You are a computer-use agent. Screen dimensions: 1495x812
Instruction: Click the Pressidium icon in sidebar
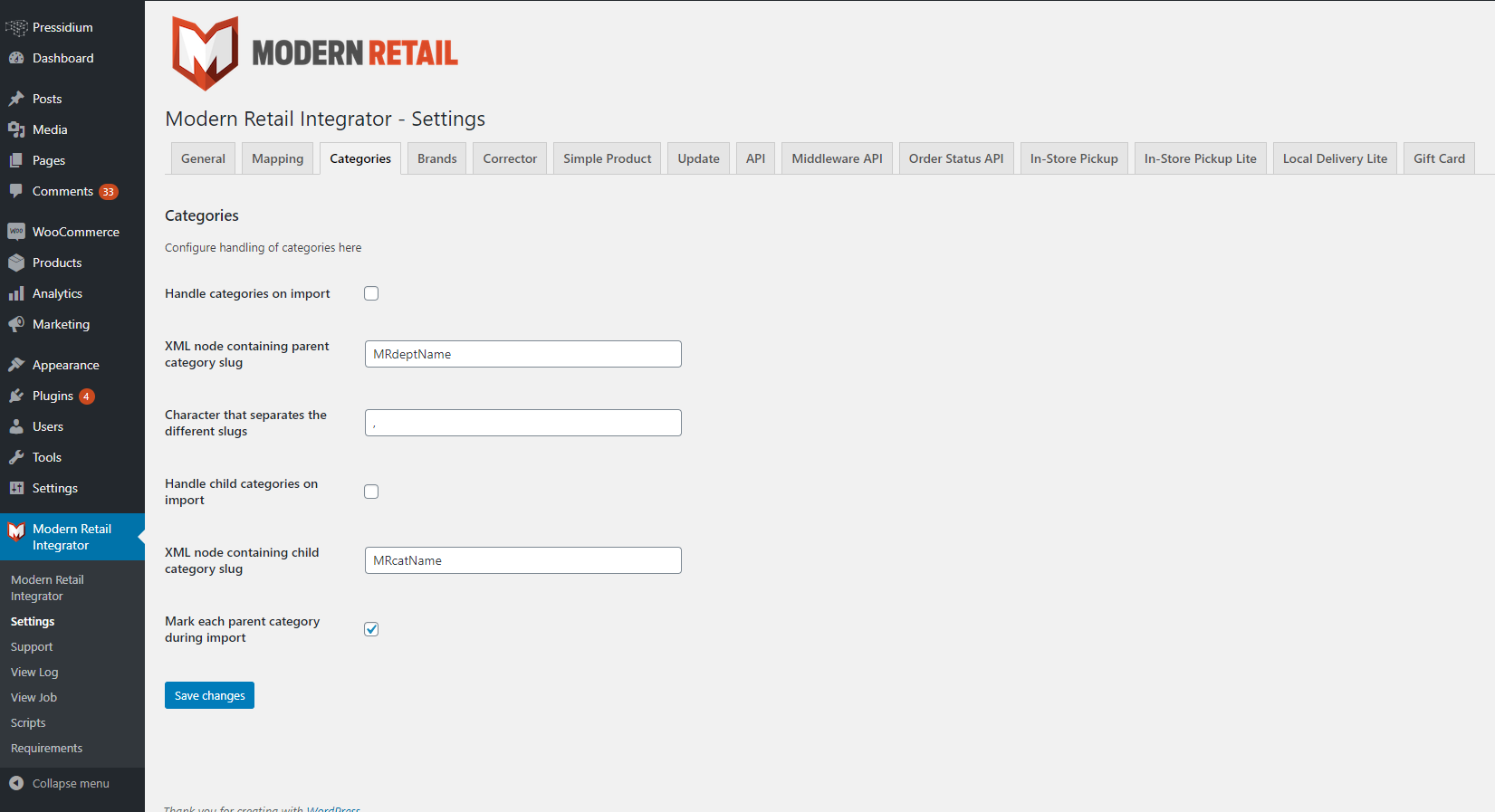[16, 27]
